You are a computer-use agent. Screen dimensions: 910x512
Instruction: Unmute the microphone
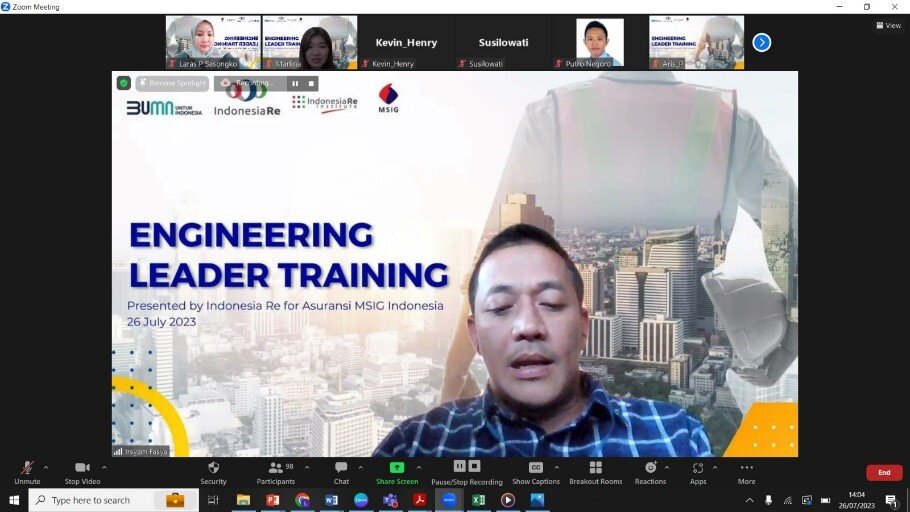(x=27, y=473)
